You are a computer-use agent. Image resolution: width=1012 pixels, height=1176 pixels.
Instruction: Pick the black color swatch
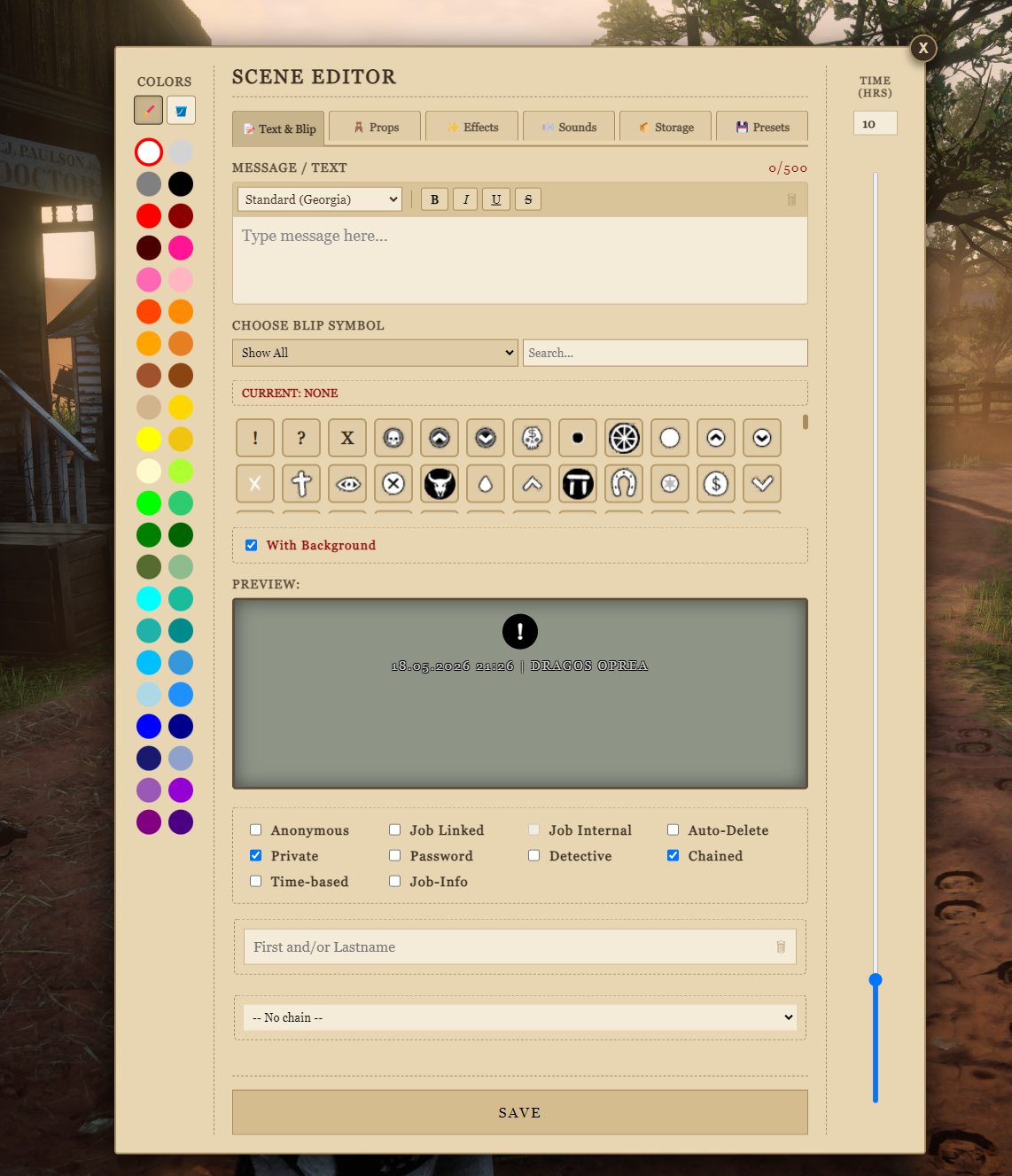[x=181, y=184]
